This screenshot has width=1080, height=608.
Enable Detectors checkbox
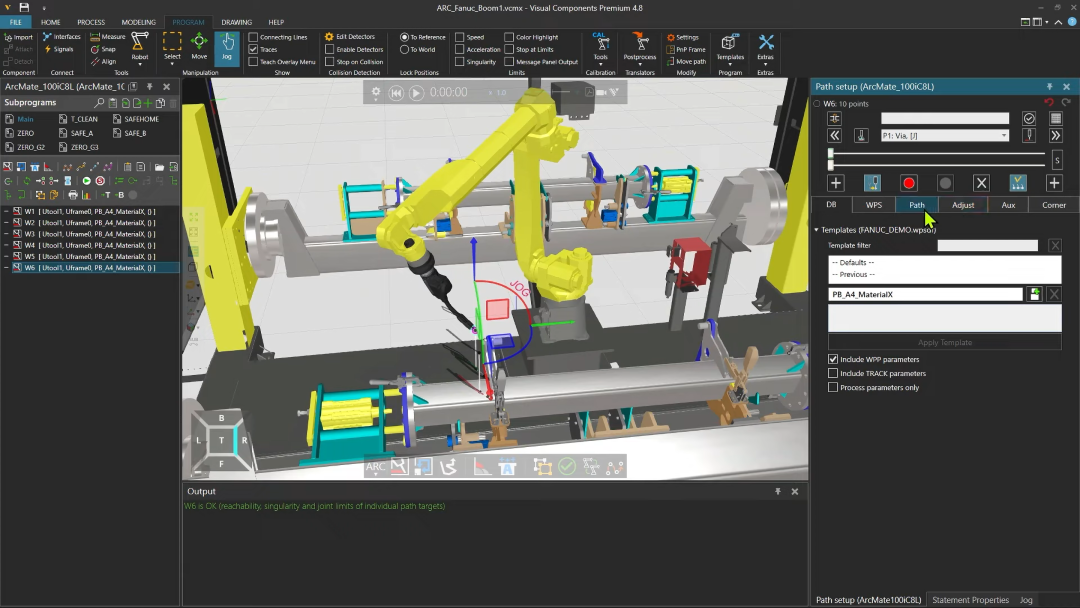point(330,50)
